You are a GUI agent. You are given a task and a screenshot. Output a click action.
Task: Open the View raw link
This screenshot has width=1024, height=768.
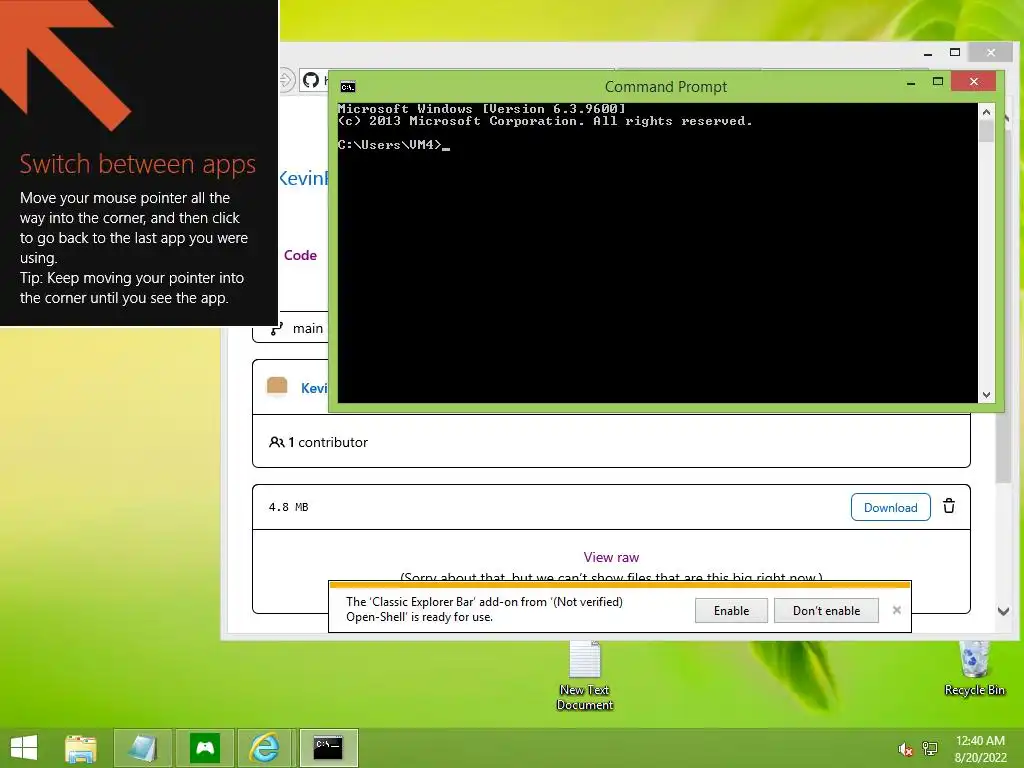(x=611, y=557)
